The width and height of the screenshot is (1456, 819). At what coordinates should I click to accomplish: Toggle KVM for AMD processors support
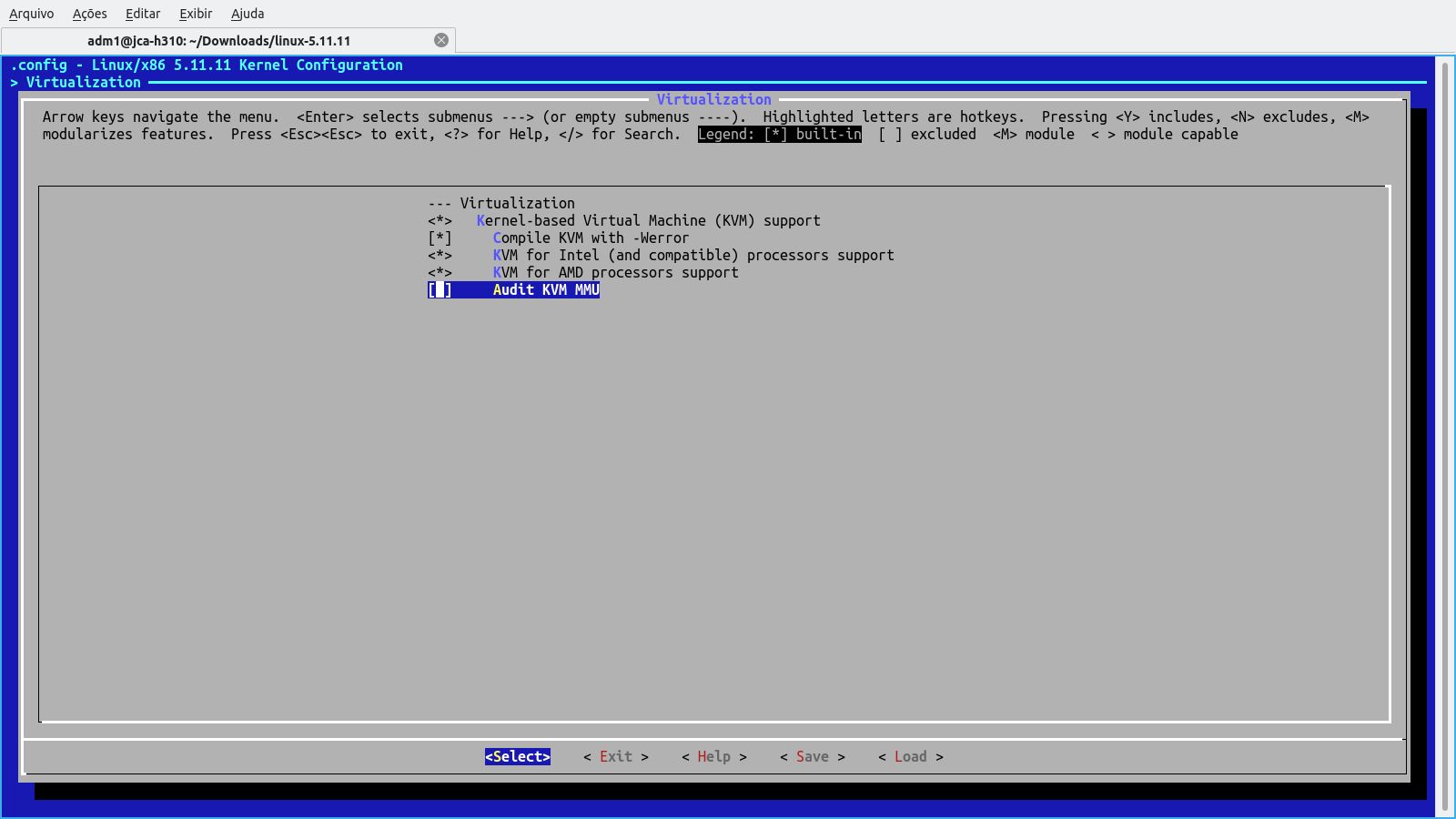coord(440,272)
